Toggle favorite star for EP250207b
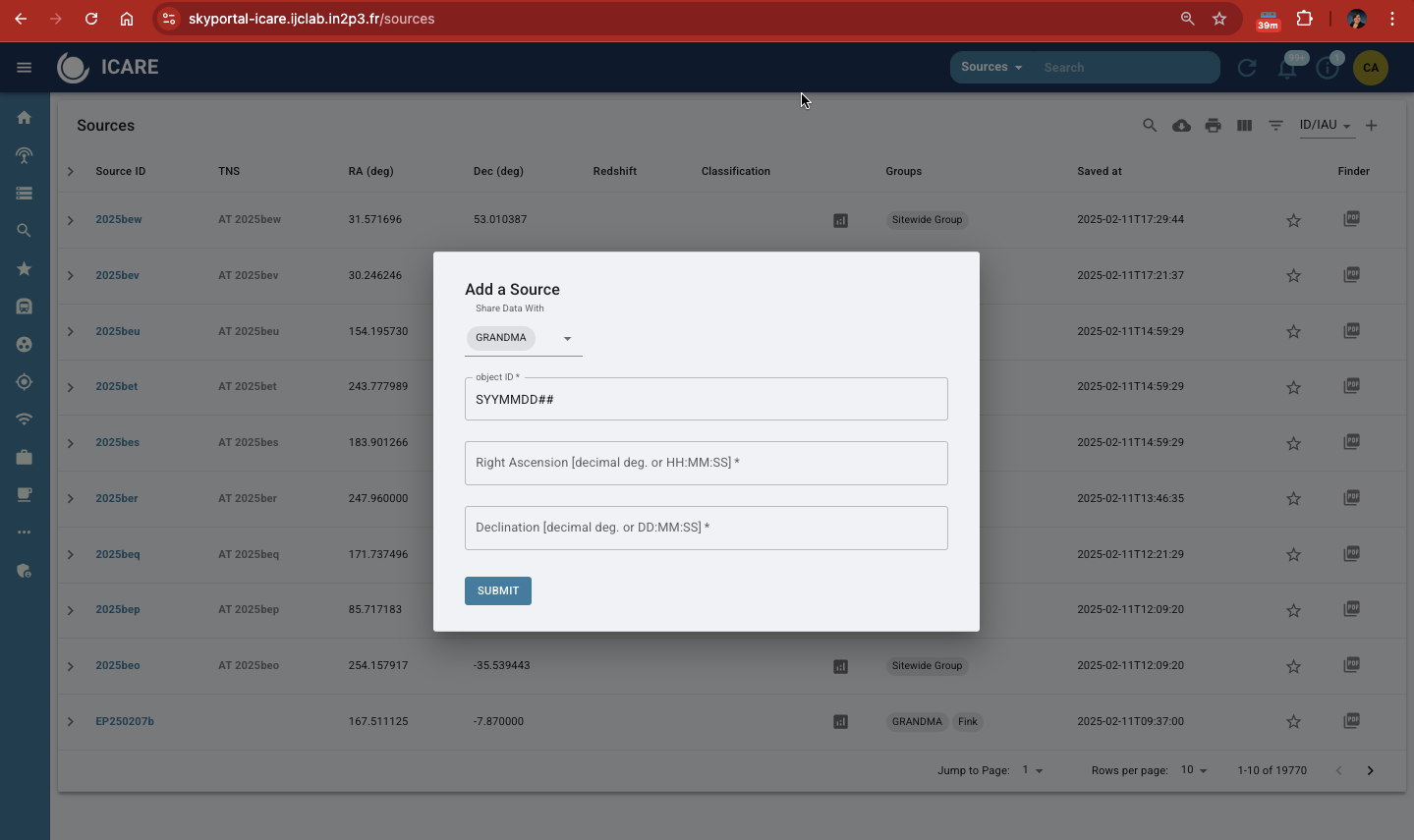 [1293, 722]
